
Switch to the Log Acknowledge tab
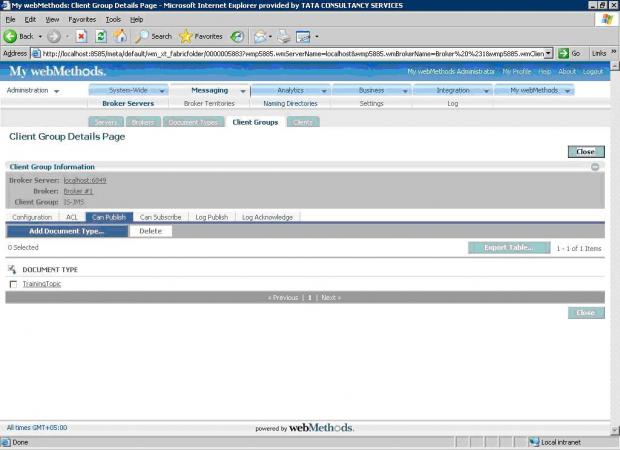(267, 217)
